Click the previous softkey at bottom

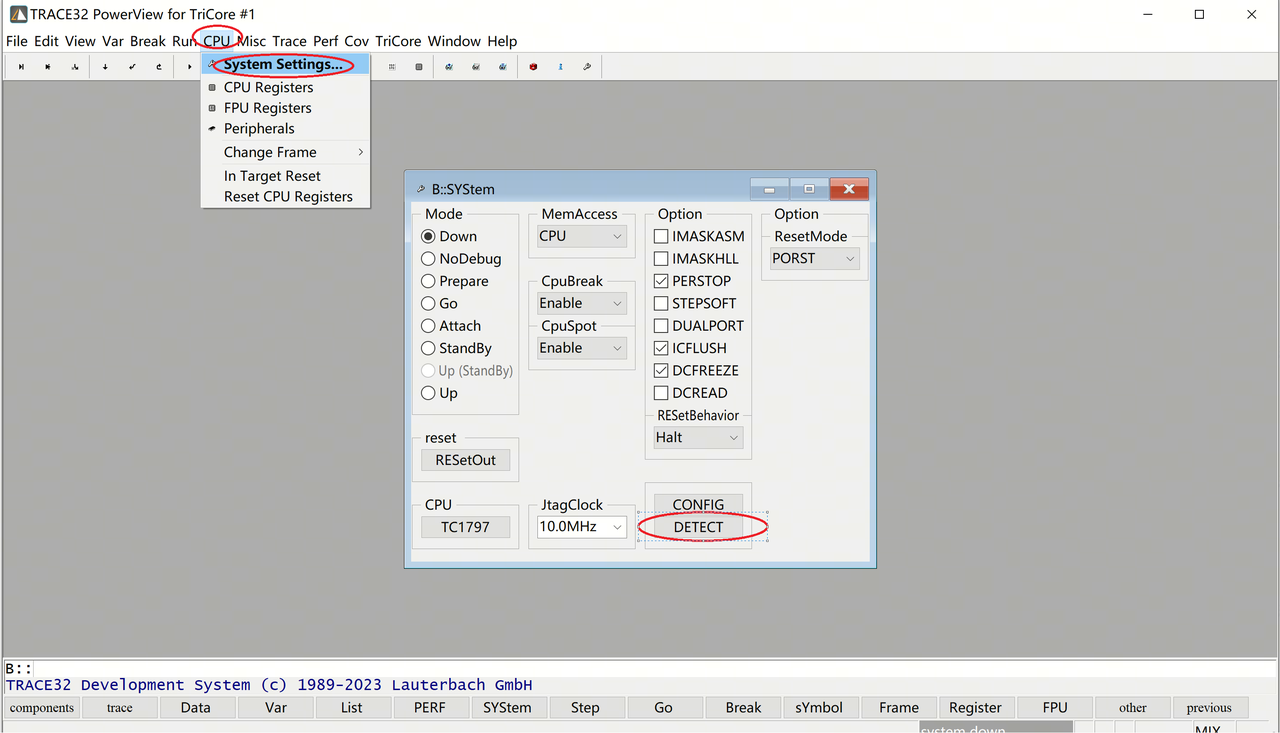(x=1210, y=708)
